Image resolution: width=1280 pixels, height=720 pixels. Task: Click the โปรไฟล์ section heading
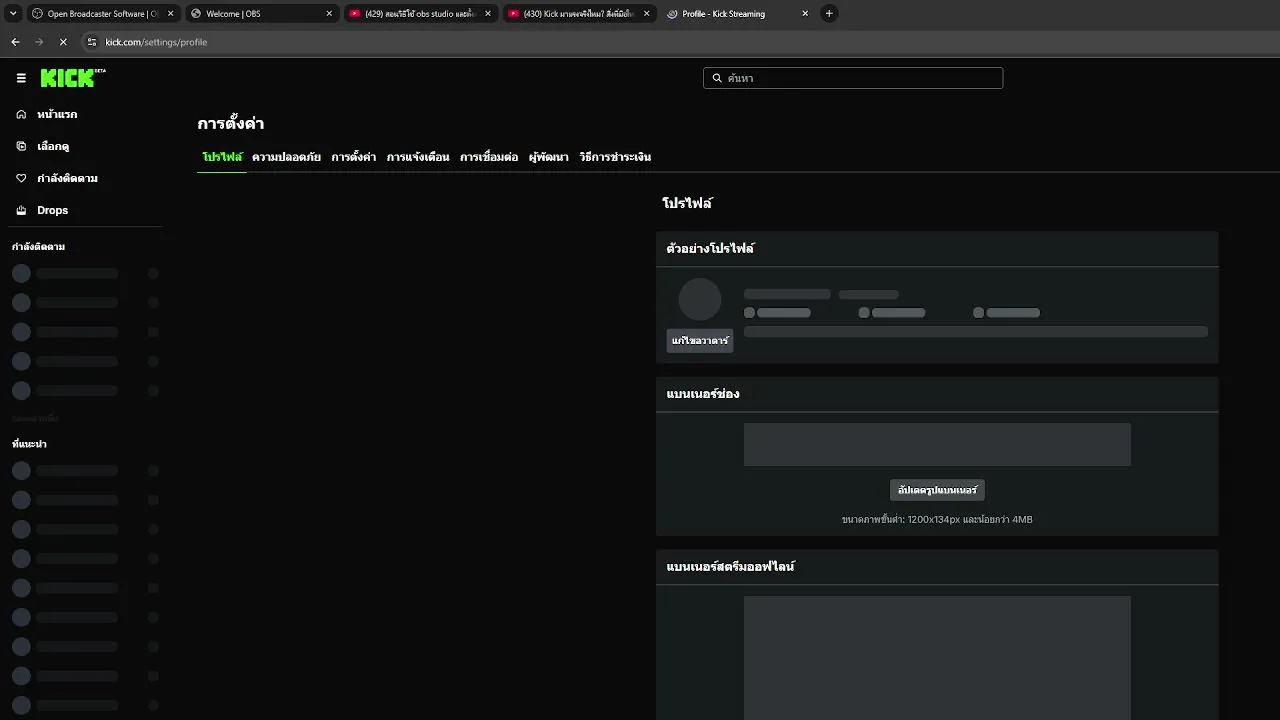[687, 203]
